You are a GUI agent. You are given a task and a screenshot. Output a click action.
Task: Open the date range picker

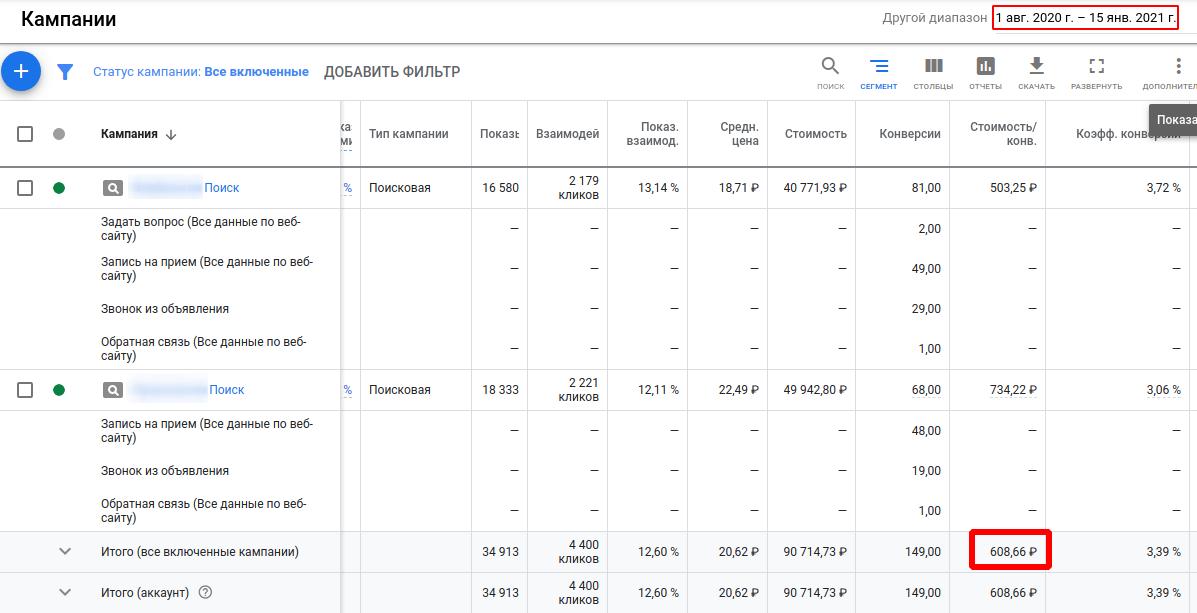click(1086, 18)
